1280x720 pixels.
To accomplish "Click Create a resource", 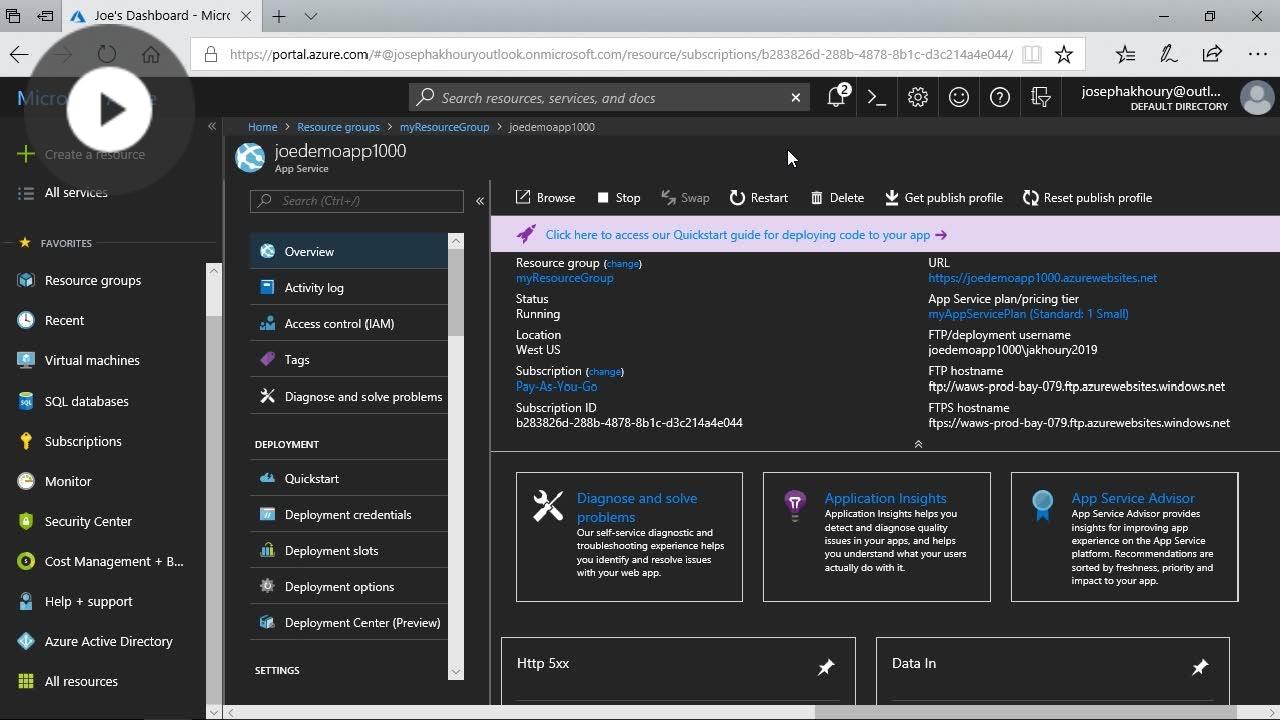I will [82, 154].
